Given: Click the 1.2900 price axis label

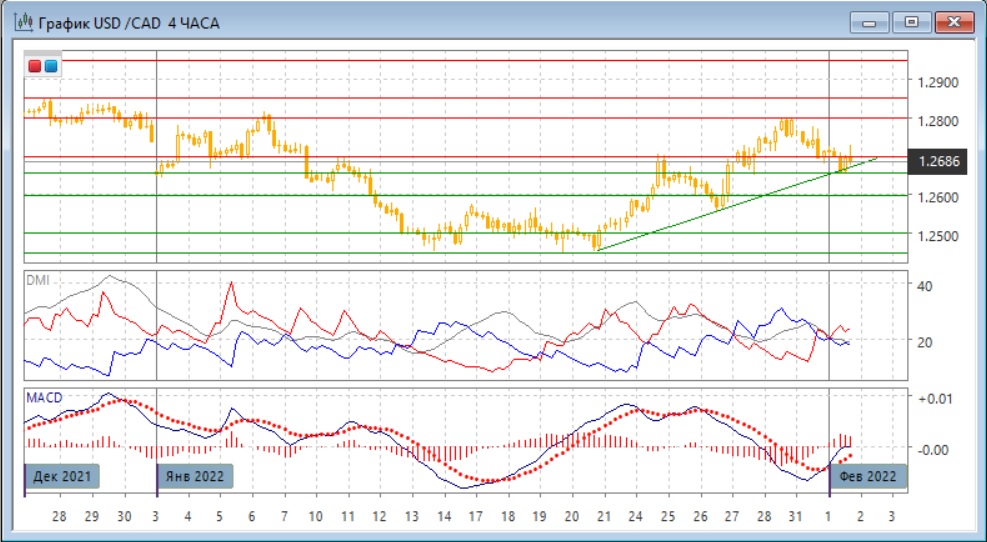Looking at the screenshot, I should click(937, 82).
